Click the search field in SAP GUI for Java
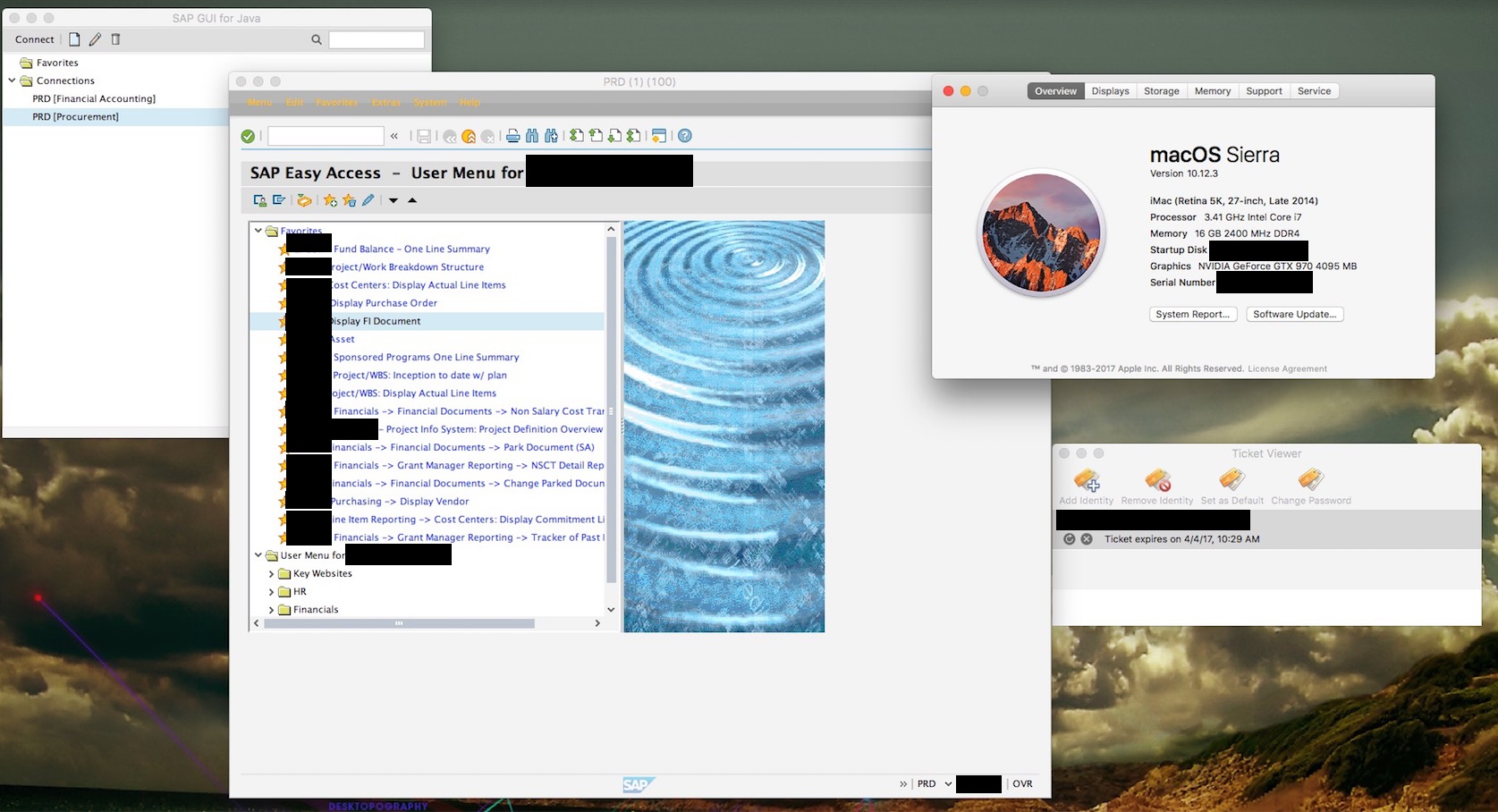The width and height of the screenshot is (1498, 812). click(x=377, y=39)
